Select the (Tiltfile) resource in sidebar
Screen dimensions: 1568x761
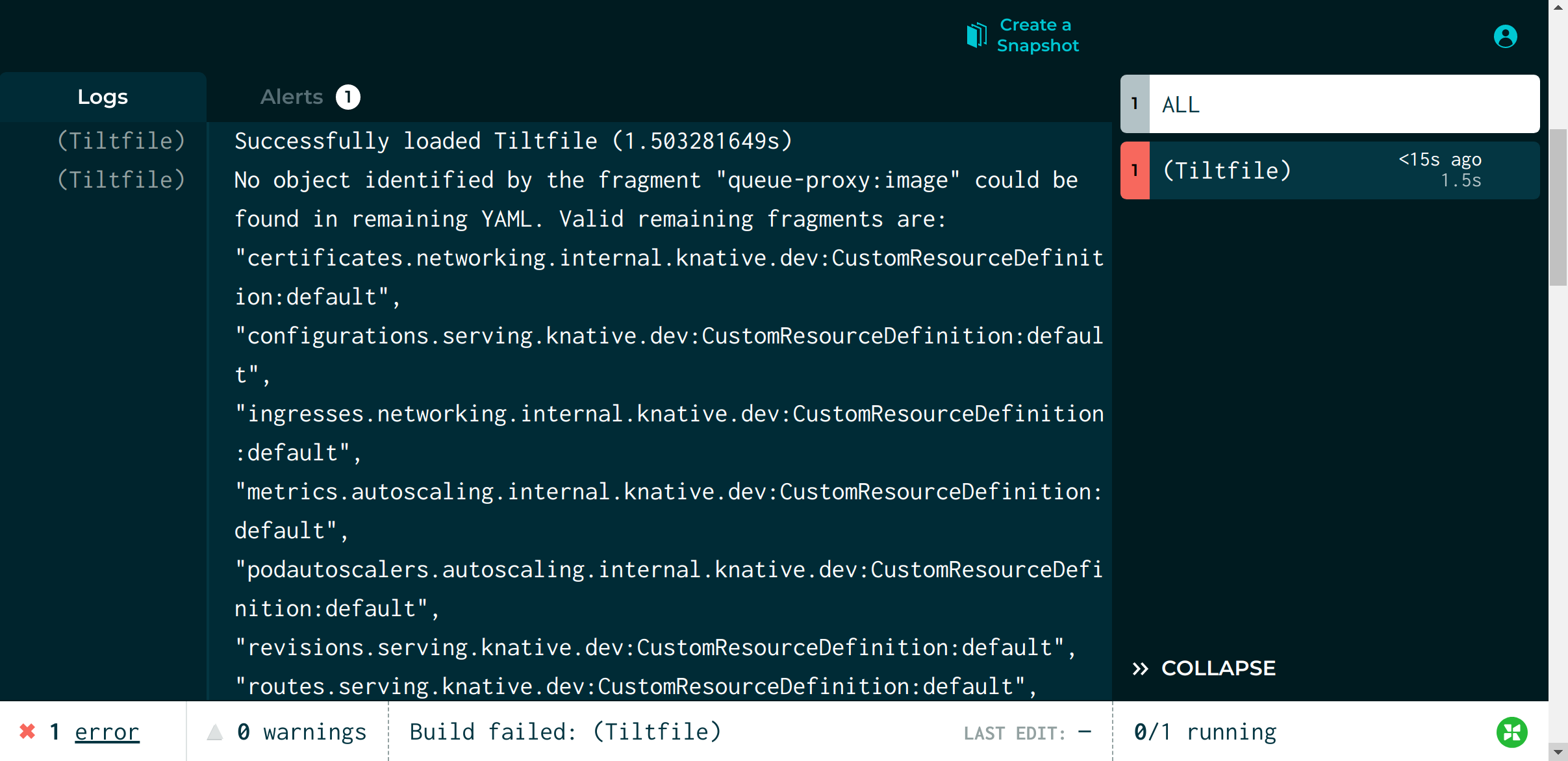[x=1330, y=170]
